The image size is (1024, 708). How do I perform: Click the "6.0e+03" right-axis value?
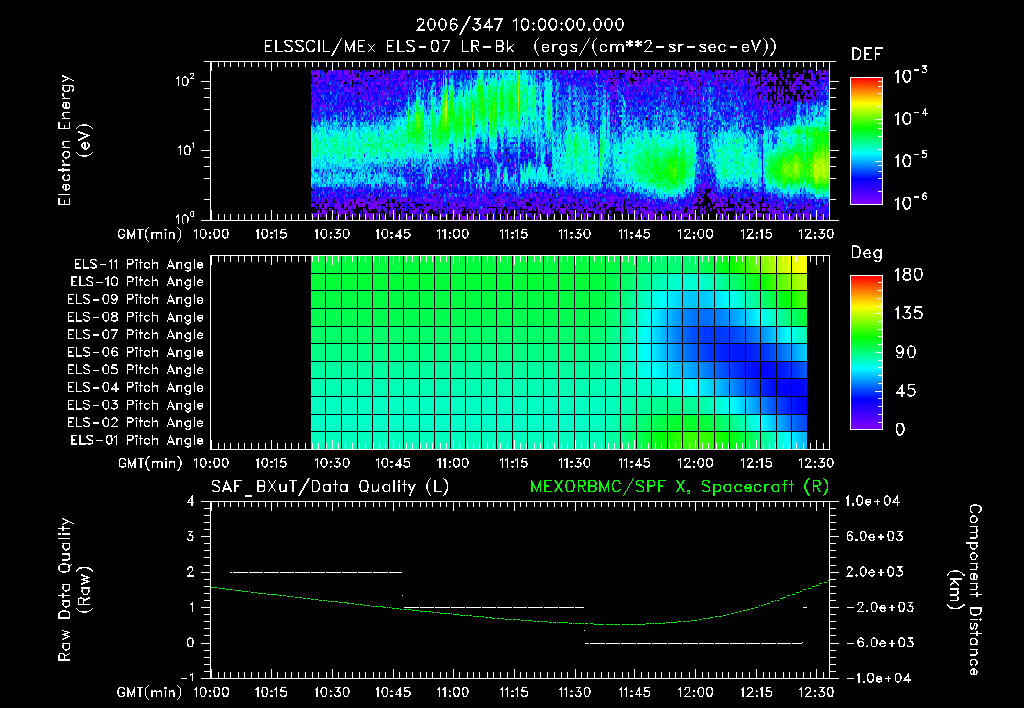pos(875,536)
